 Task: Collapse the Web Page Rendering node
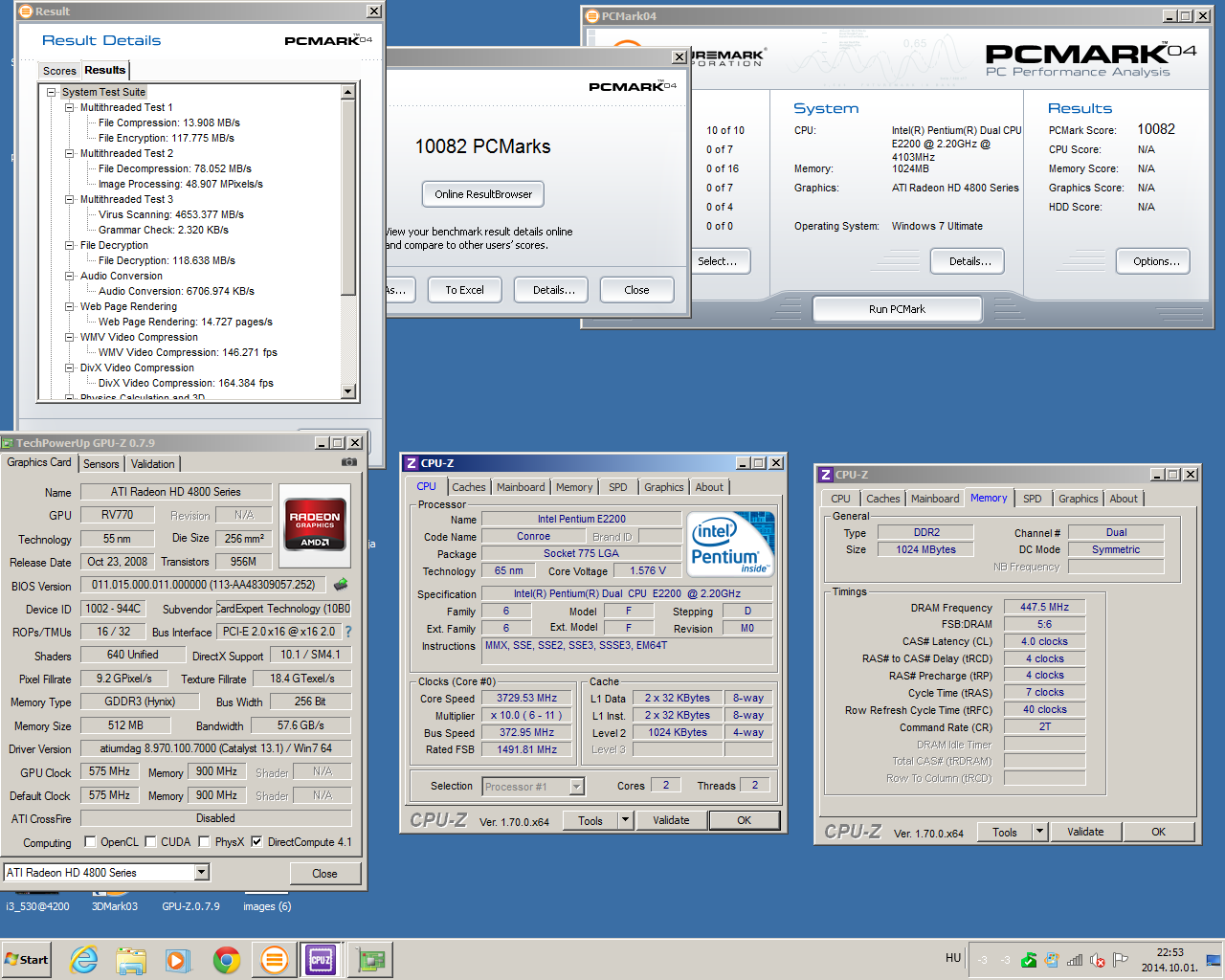point(69,306)
